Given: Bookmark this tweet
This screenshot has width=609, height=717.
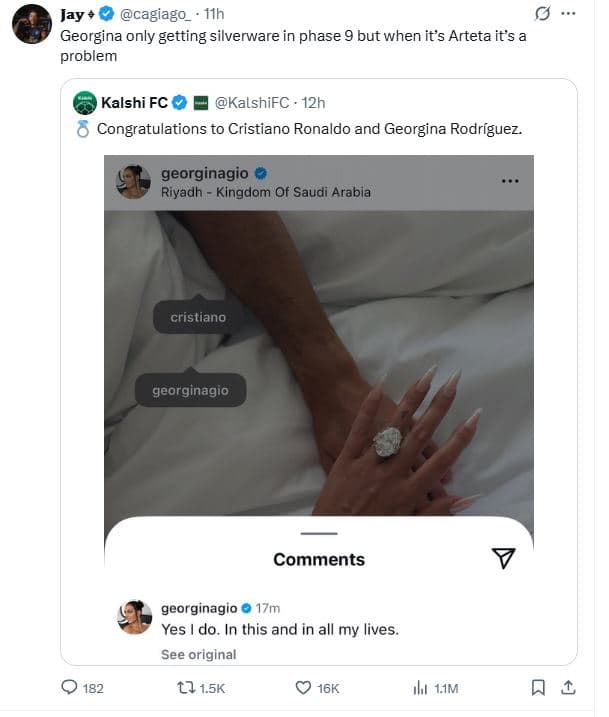Looking at the screenshot, I should (538, 687).
